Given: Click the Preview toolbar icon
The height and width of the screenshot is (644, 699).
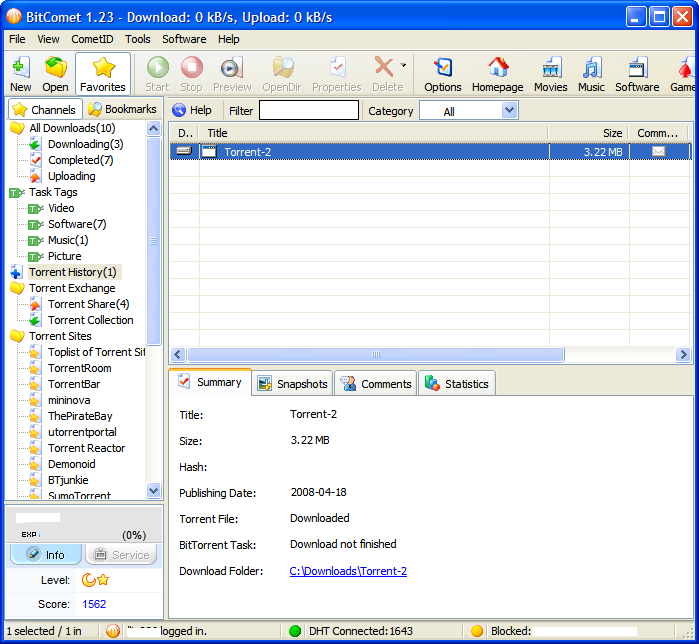Looking at the screenshot, I should pos(232,74).
